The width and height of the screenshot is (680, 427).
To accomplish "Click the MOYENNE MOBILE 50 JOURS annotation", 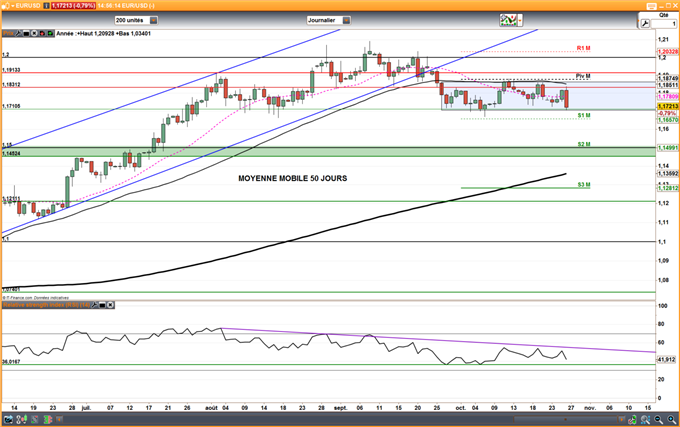I will tap(293, 178).
